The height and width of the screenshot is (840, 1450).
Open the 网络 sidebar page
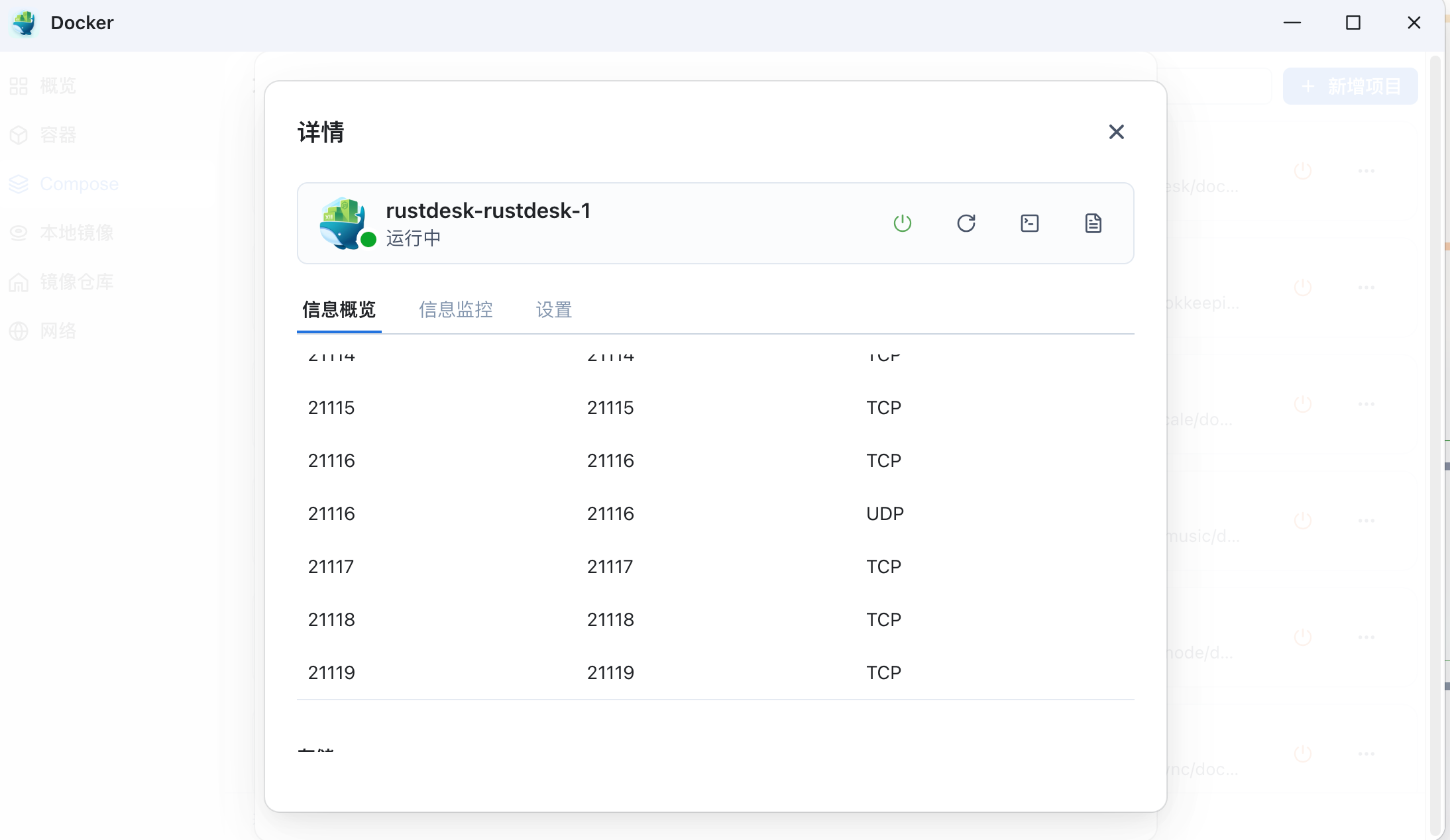coord(59,331)
